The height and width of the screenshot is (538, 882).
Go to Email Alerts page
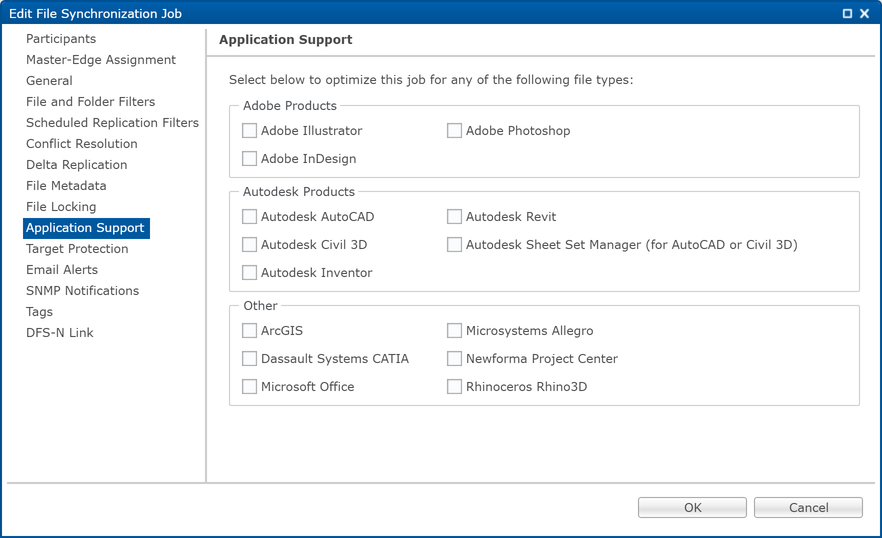pos(62,270)
